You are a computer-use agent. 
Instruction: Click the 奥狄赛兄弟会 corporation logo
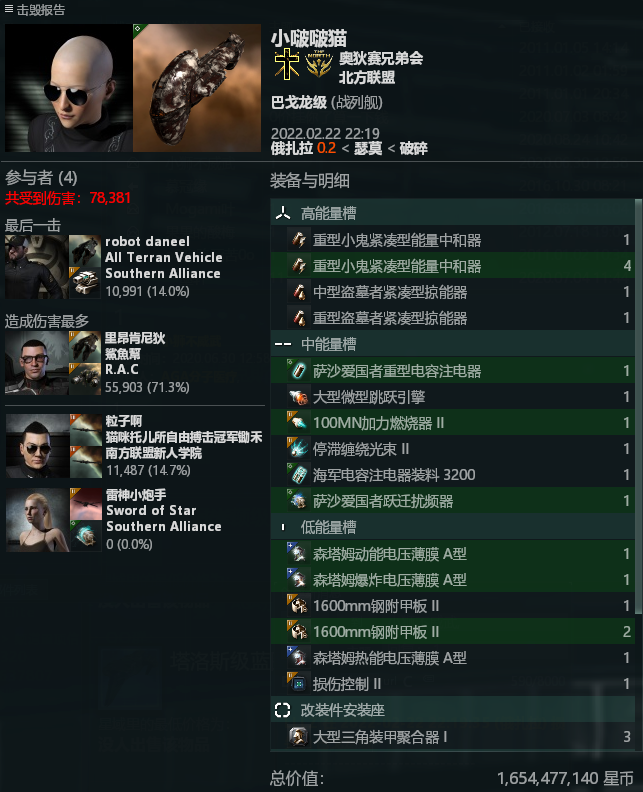coord(286,64)
